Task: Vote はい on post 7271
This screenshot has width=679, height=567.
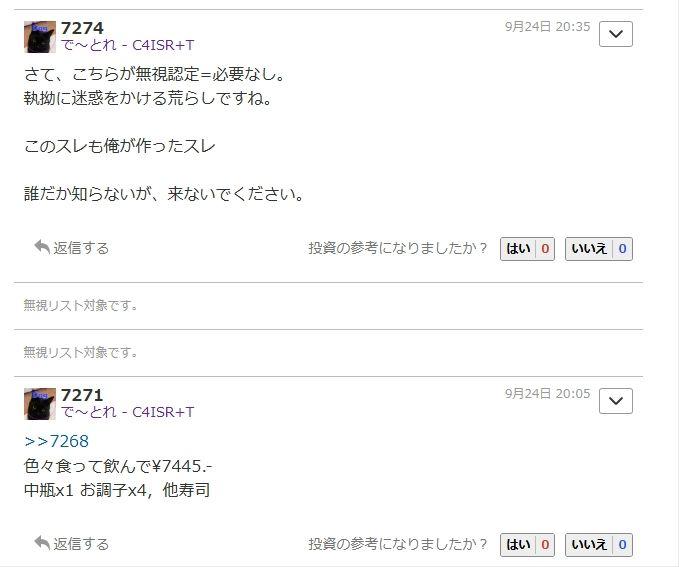Action: point(527,544)
